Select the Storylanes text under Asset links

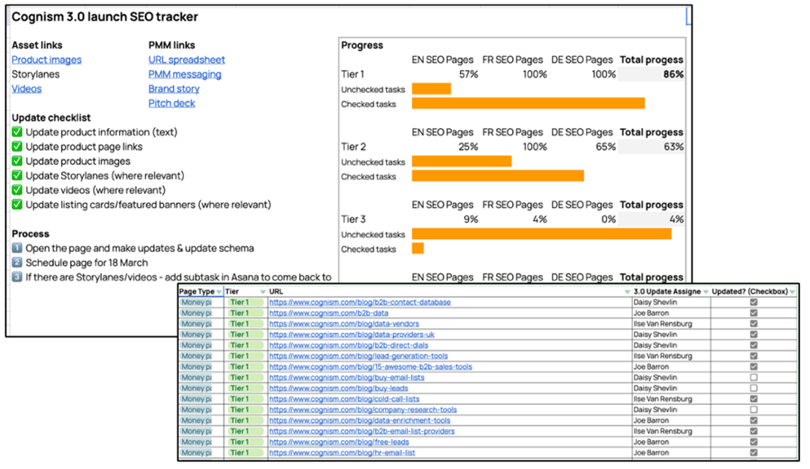[x=36, y=74]
